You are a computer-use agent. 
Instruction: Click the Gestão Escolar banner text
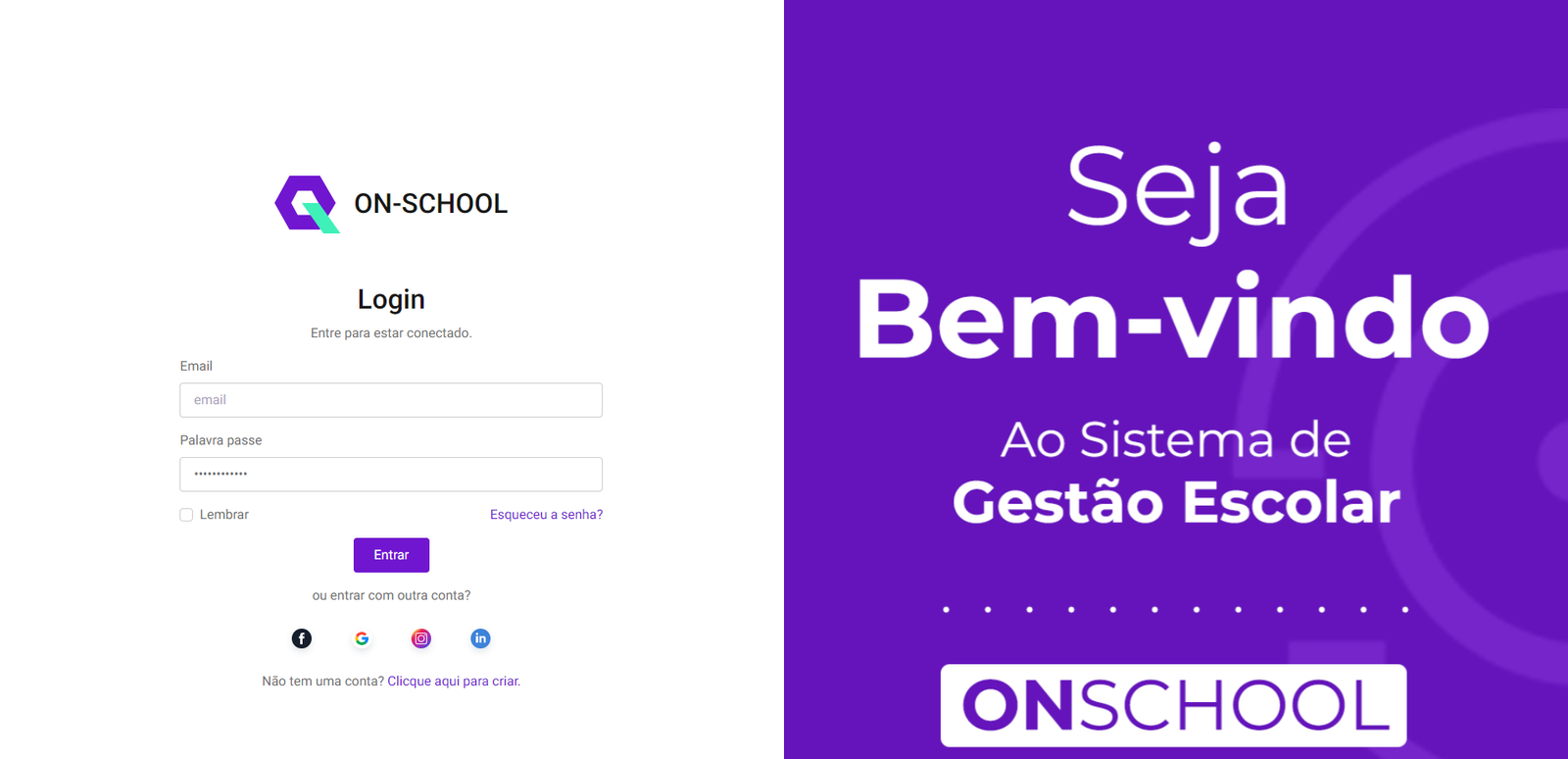[1176, 502]
